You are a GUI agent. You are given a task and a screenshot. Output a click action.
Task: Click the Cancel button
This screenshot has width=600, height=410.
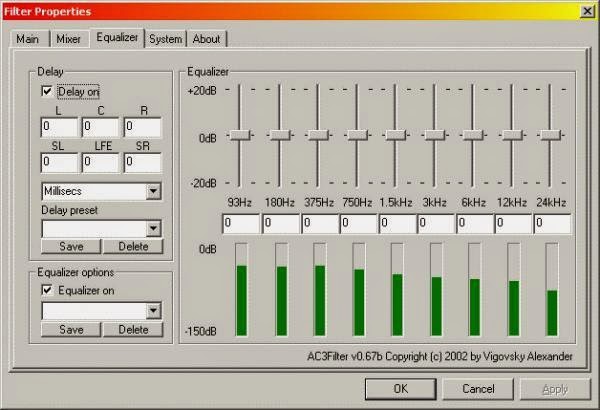tap(478, 389)
